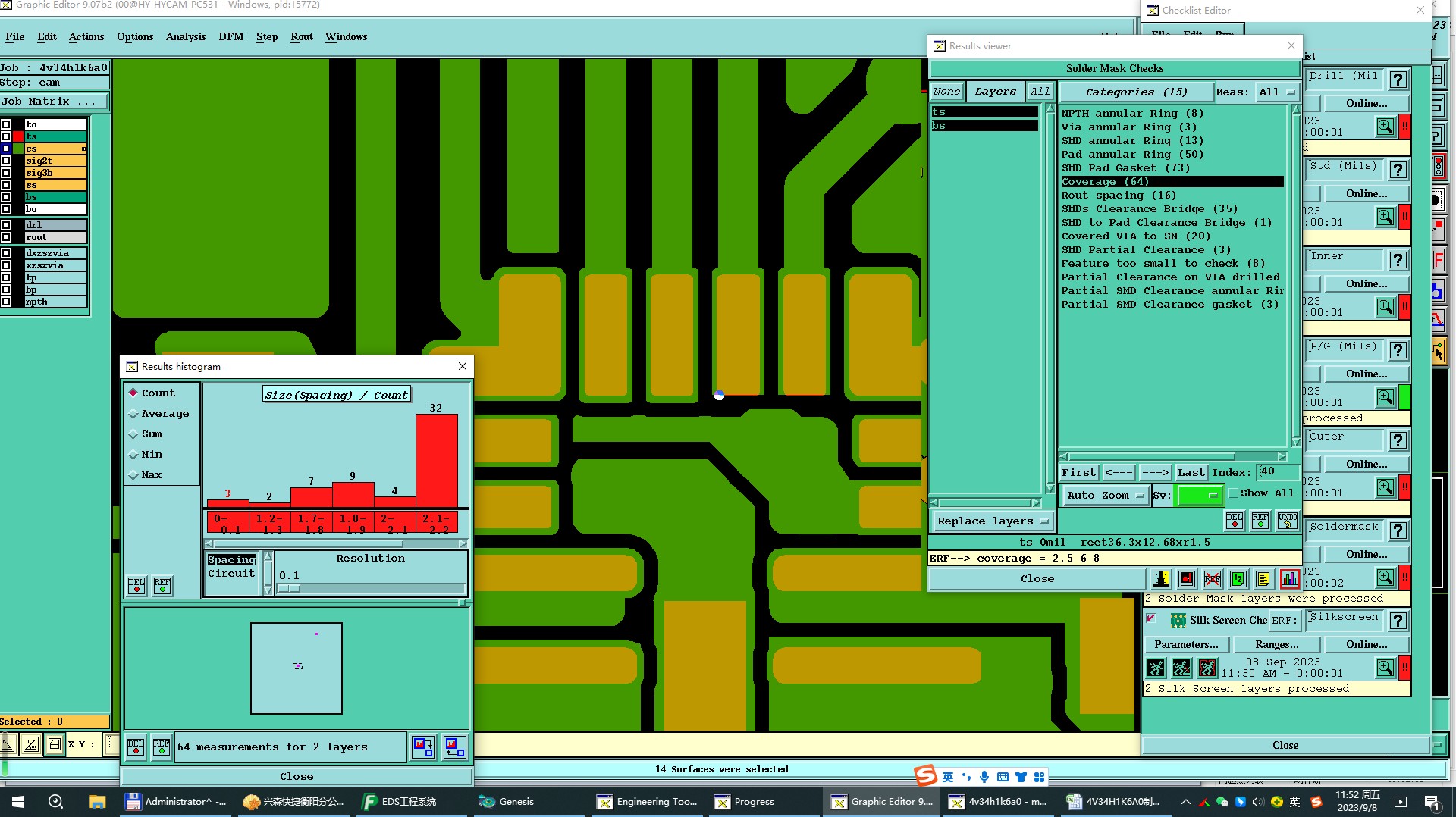
Task: Open the Windows menu
Action: pos(346,36)
